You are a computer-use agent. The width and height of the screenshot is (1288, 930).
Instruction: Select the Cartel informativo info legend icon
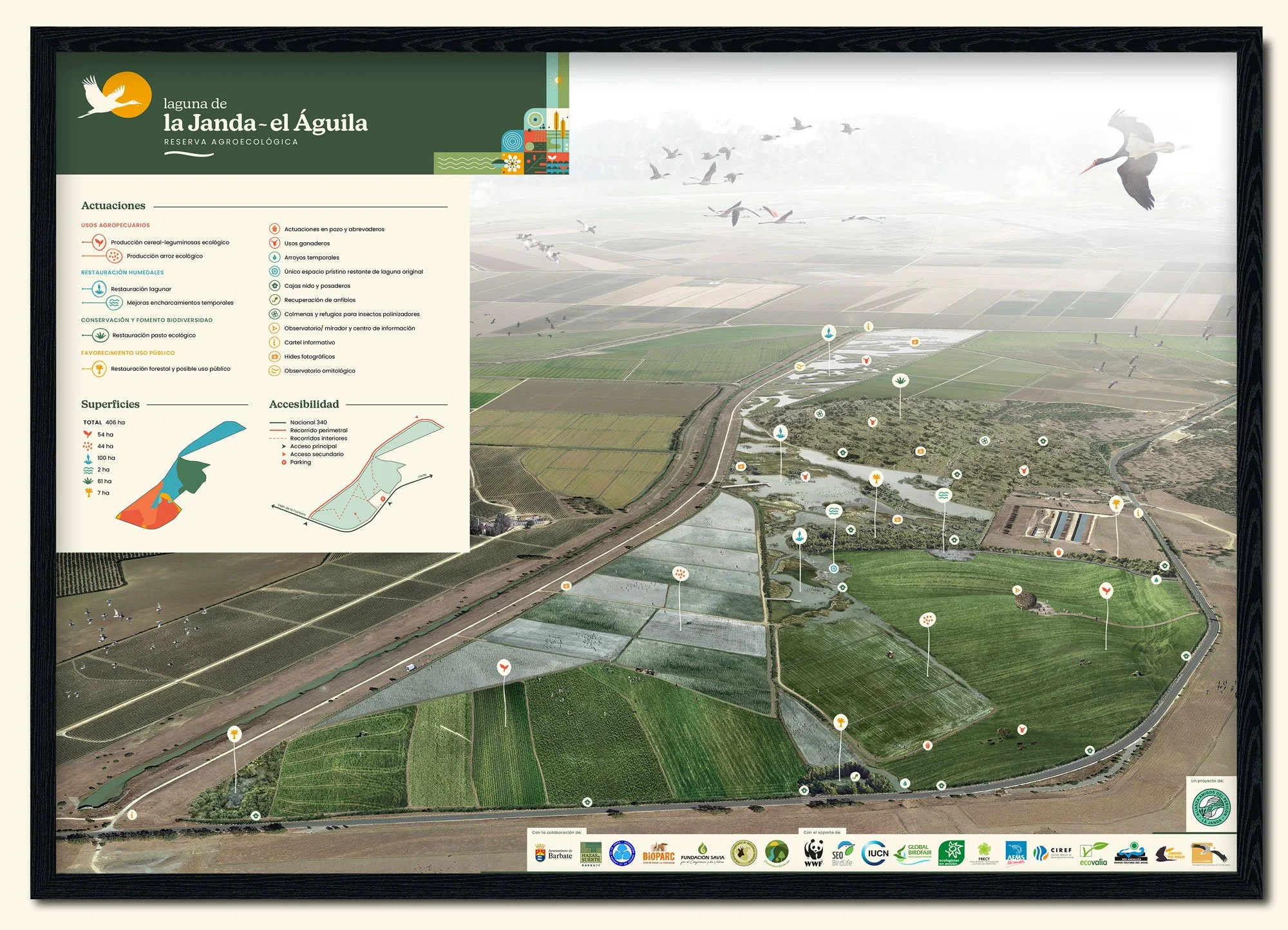pos(274,343)
